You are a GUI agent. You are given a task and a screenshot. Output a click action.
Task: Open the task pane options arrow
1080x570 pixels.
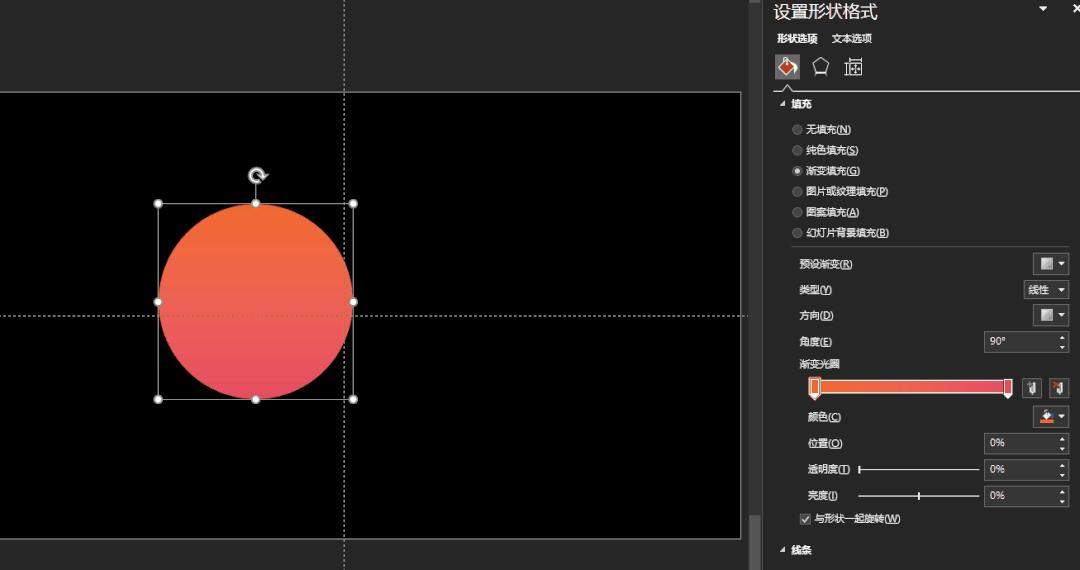[1043, 9]
